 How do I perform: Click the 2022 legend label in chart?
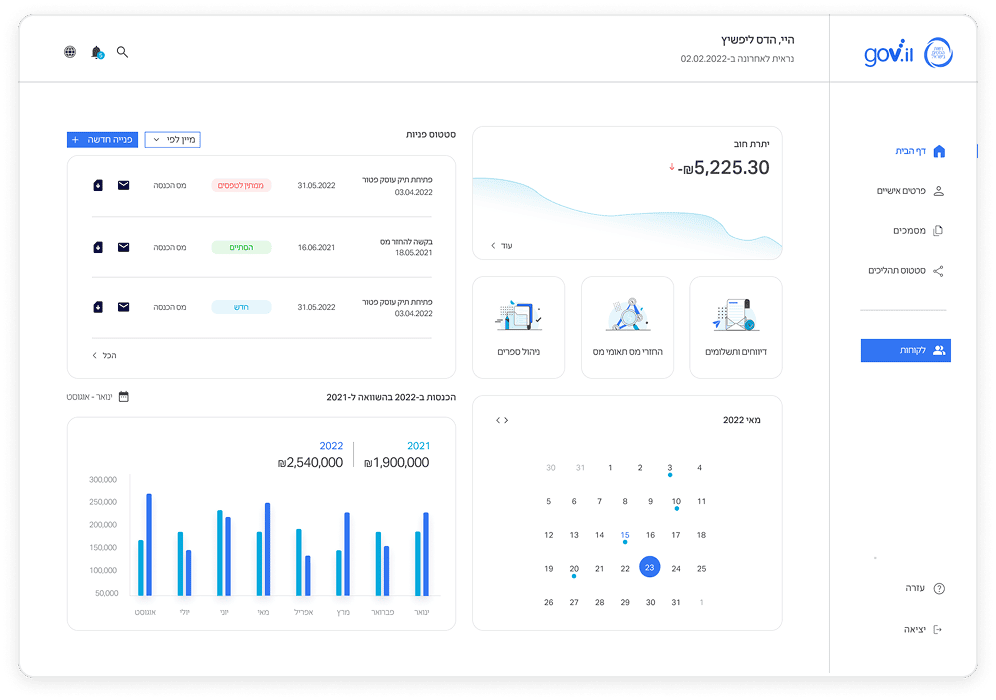tap(331, 446)
